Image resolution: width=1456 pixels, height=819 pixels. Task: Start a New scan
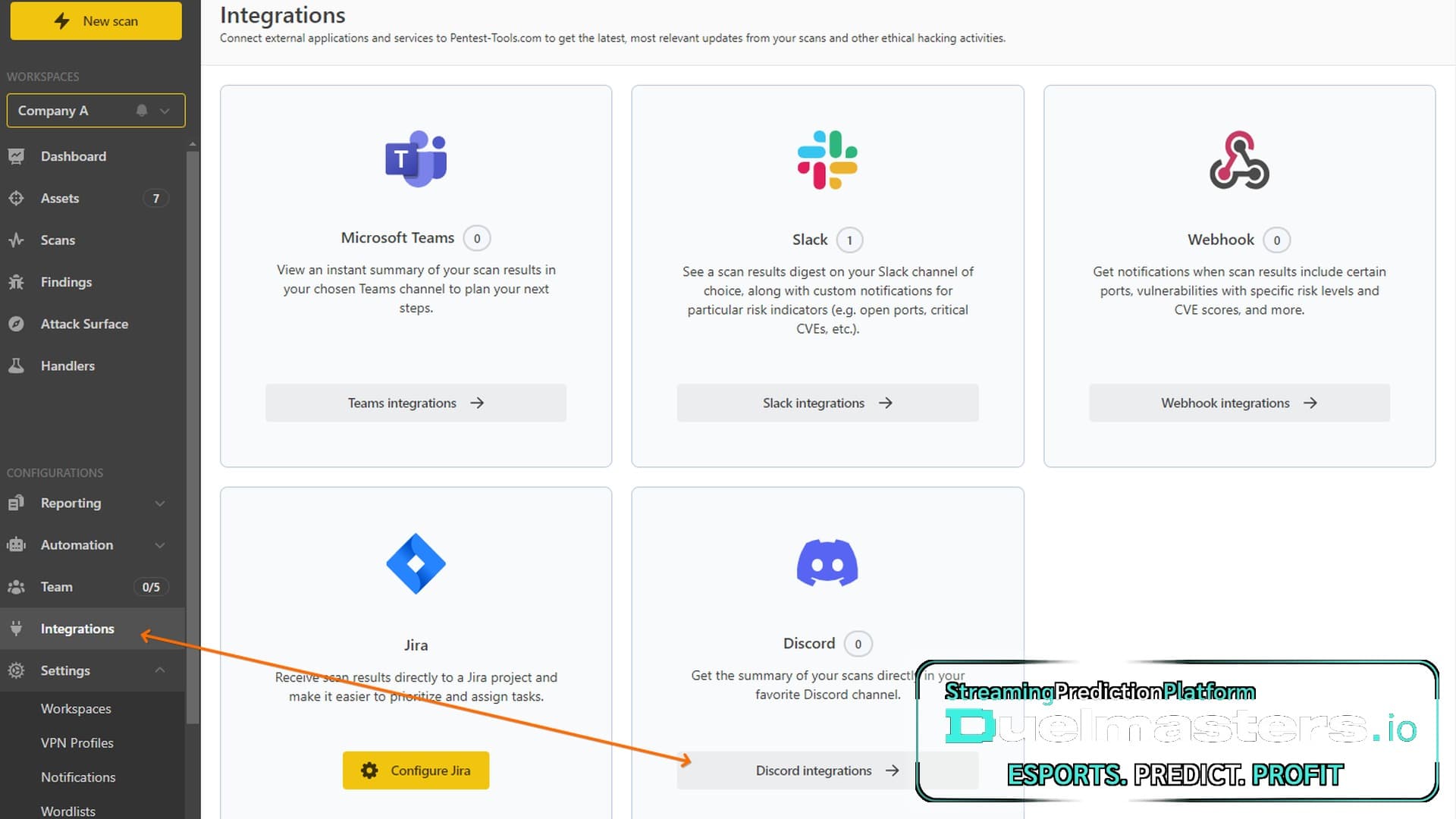tap(96, 20)
